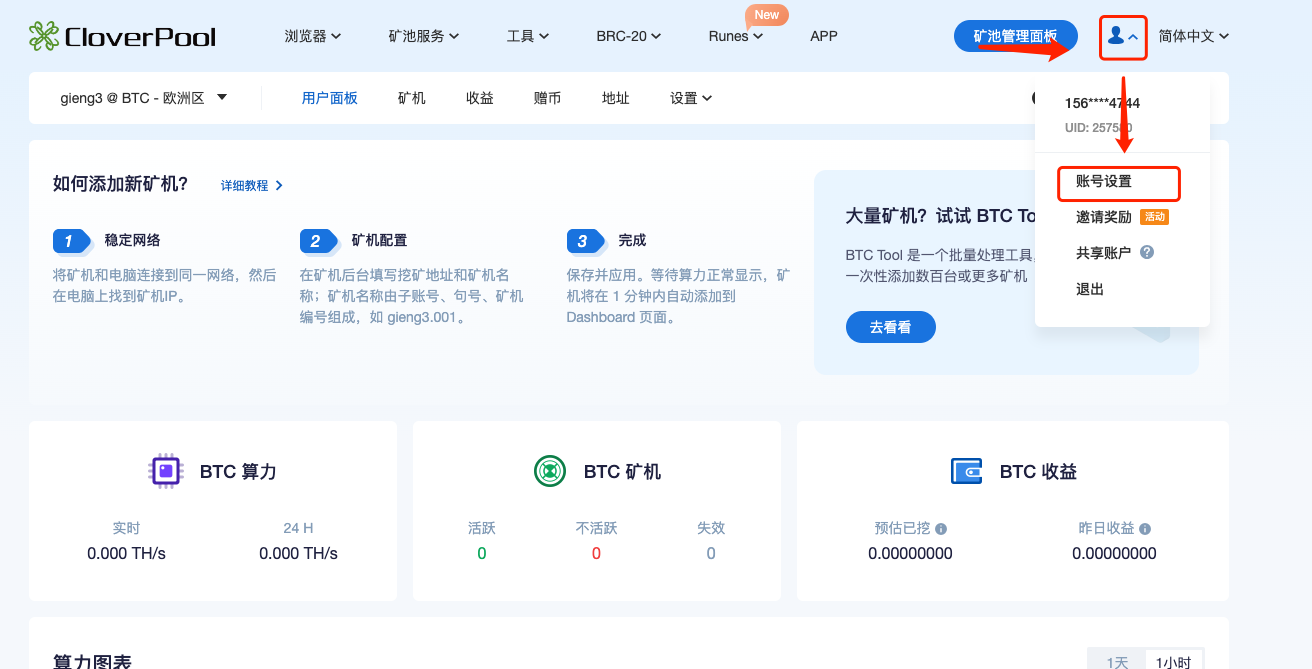Click the 预估已挖 value 0.00000000
This screenshot has width=1312, height=669.
click(x=910, y=553)
